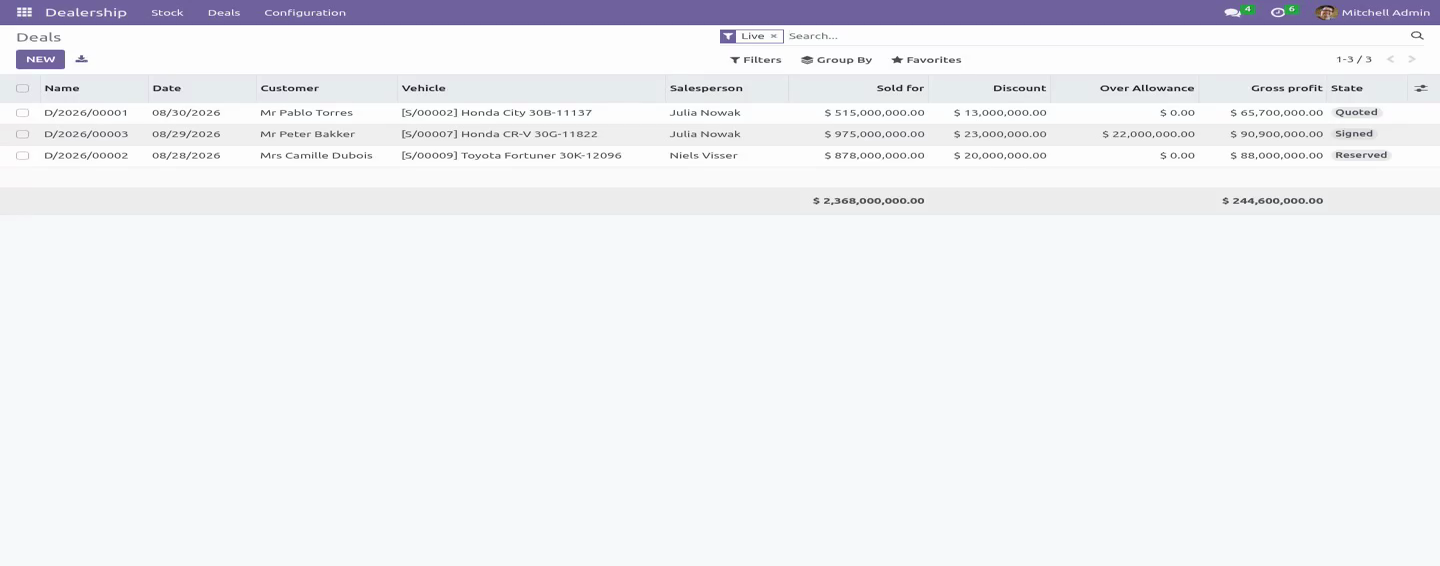This screenshot has height=566, width=1440.
Task: Open the activities clock icon
Action: point(1277,12)
